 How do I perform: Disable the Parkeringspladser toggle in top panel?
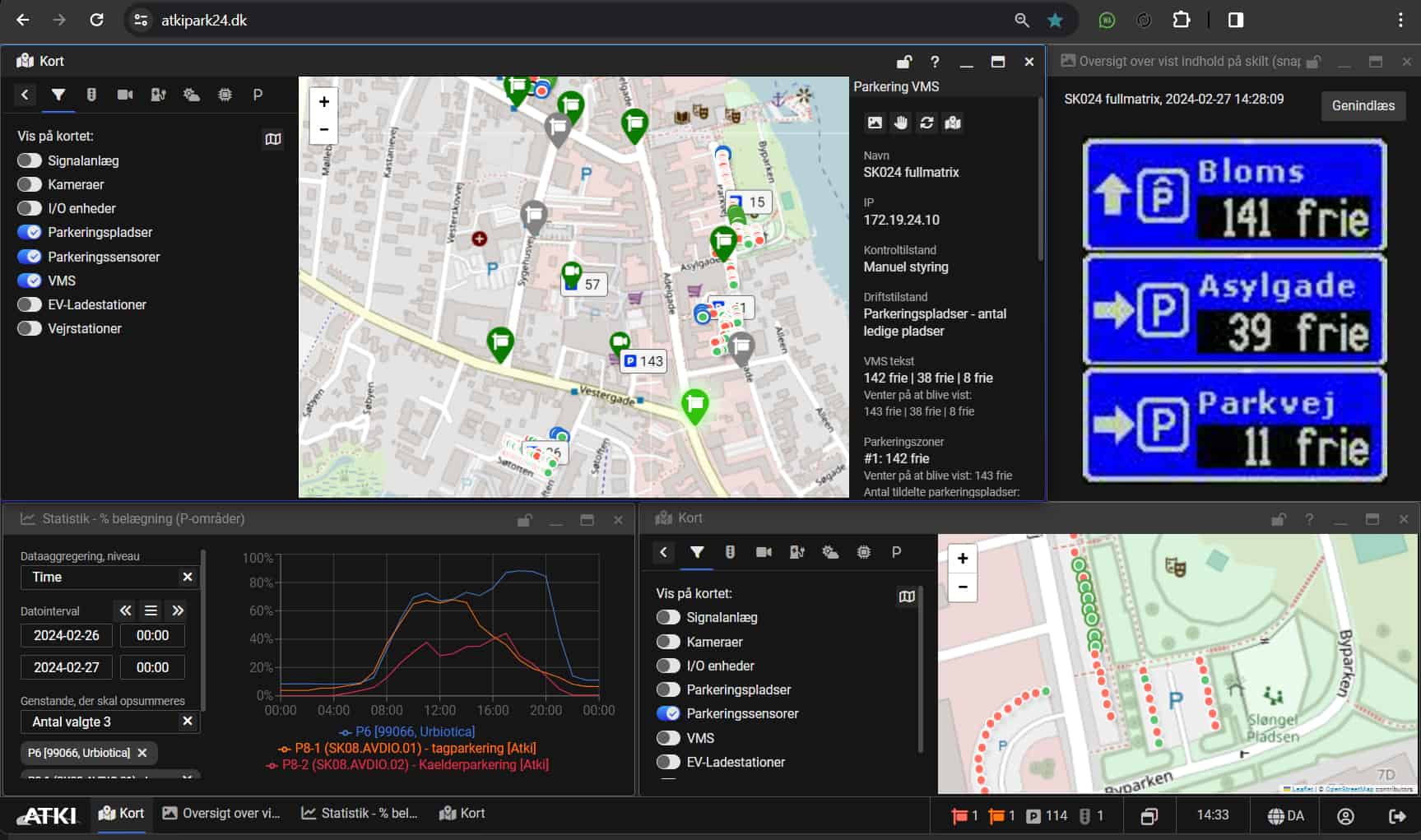point(30,232)
